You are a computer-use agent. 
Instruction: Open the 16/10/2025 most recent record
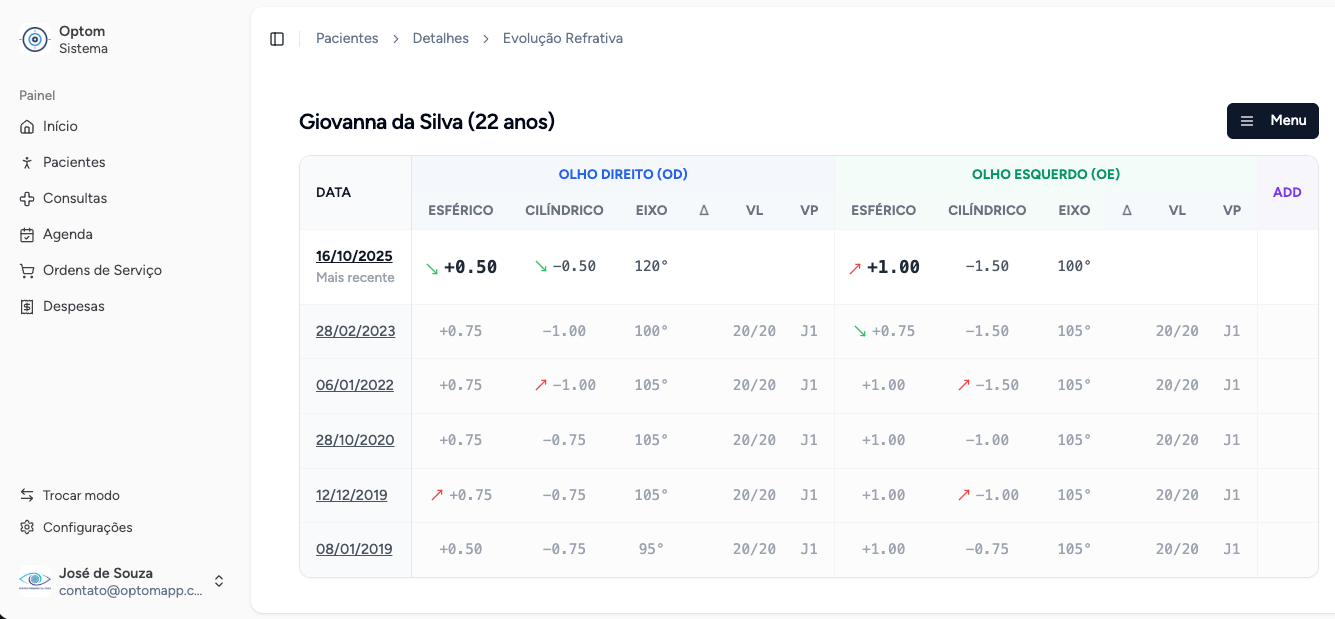tap(354, 255)
